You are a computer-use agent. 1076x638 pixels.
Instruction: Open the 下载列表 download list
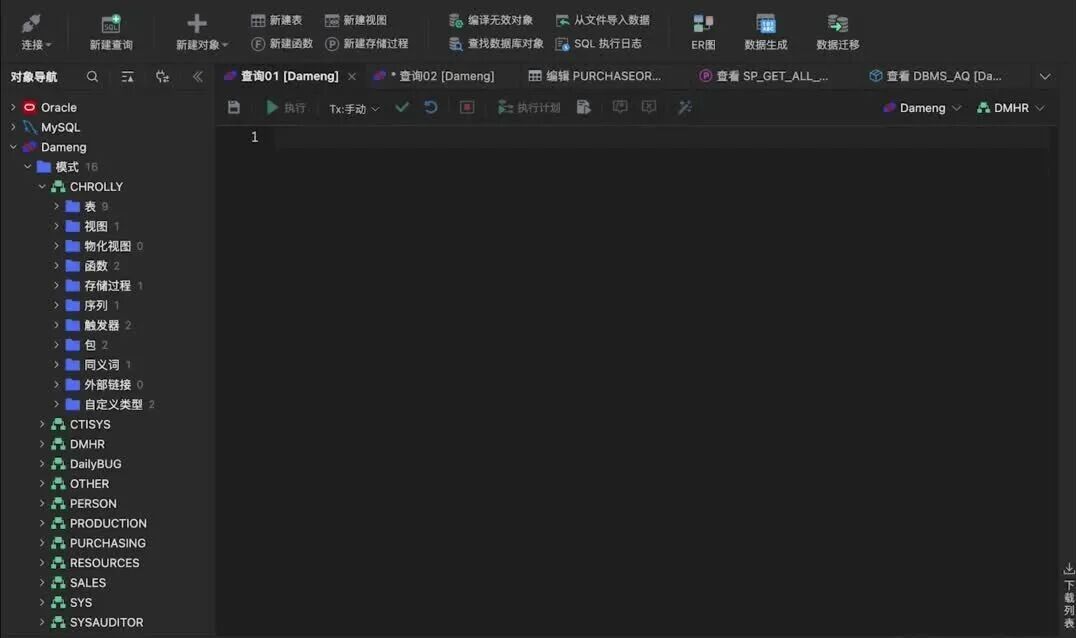(1068, 595)
